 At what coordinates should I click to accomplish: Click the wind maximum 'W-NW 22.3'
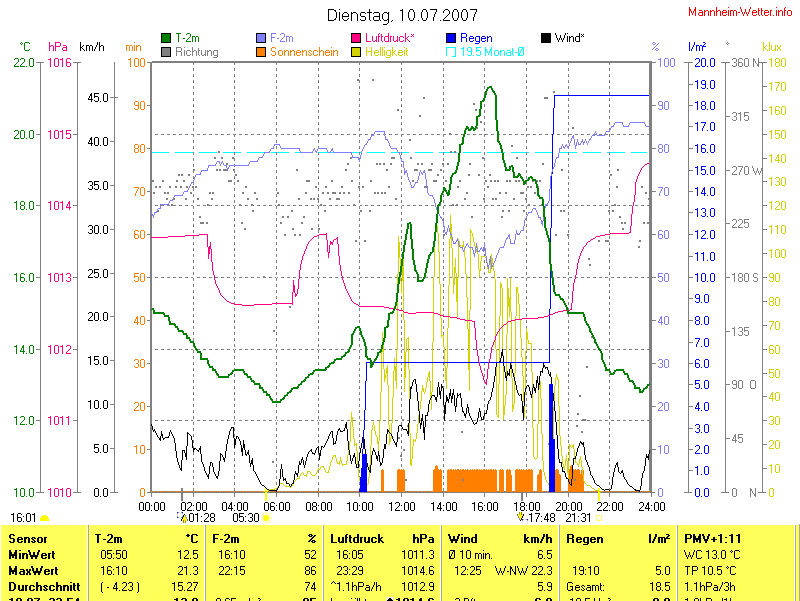pos(523,570)
